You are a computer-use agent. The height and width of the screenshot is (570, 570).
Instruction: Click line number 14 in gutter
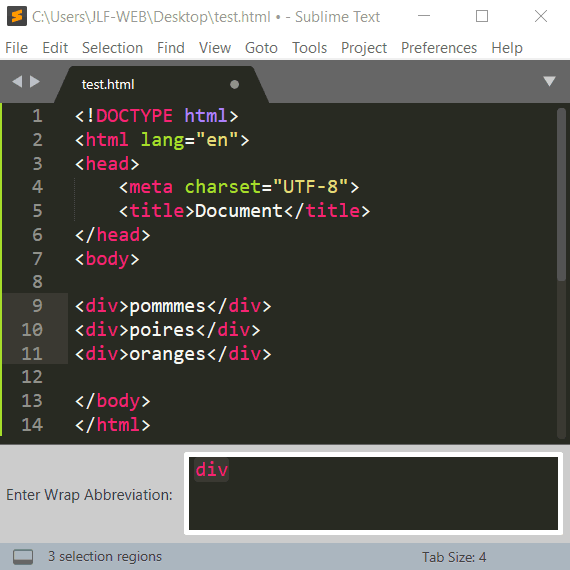32,425
